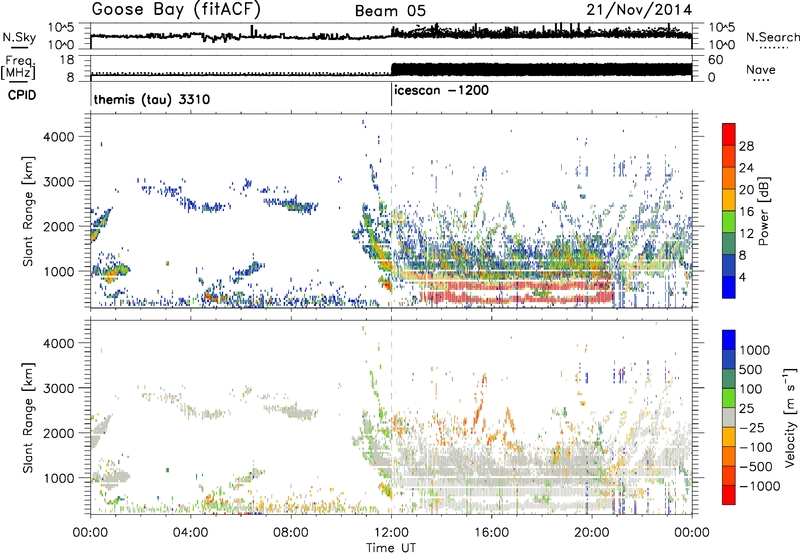The height and width of the screenshot is (554, 800).
Task: Click the '3000' tick on the velocity panel
Action: [x=59, y=388]
